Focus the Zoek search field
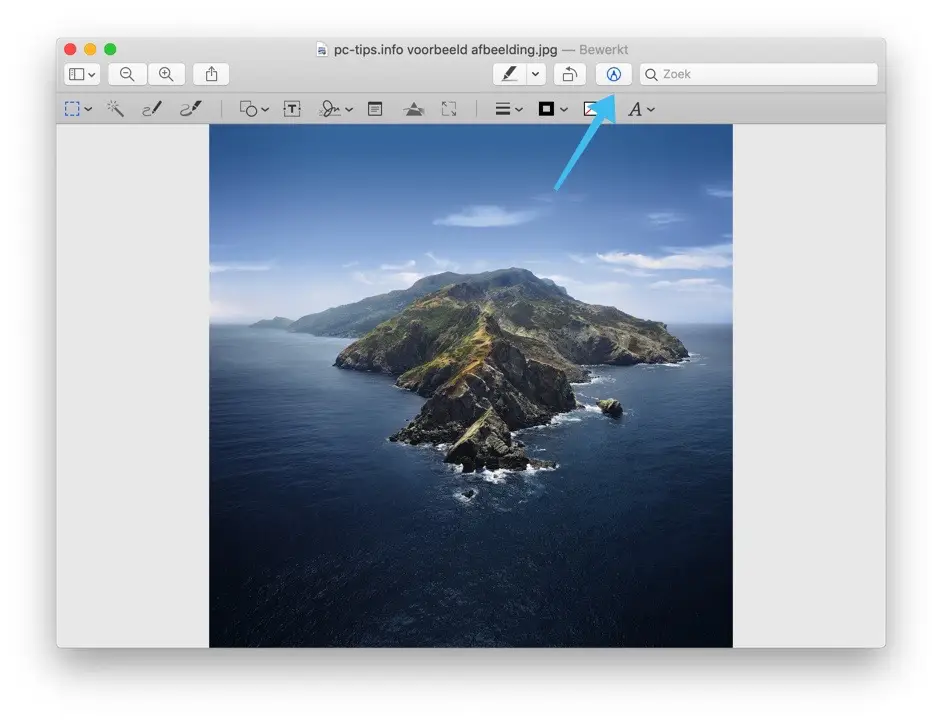The width and height of the screenshot is (942, 722). point(759,74)
